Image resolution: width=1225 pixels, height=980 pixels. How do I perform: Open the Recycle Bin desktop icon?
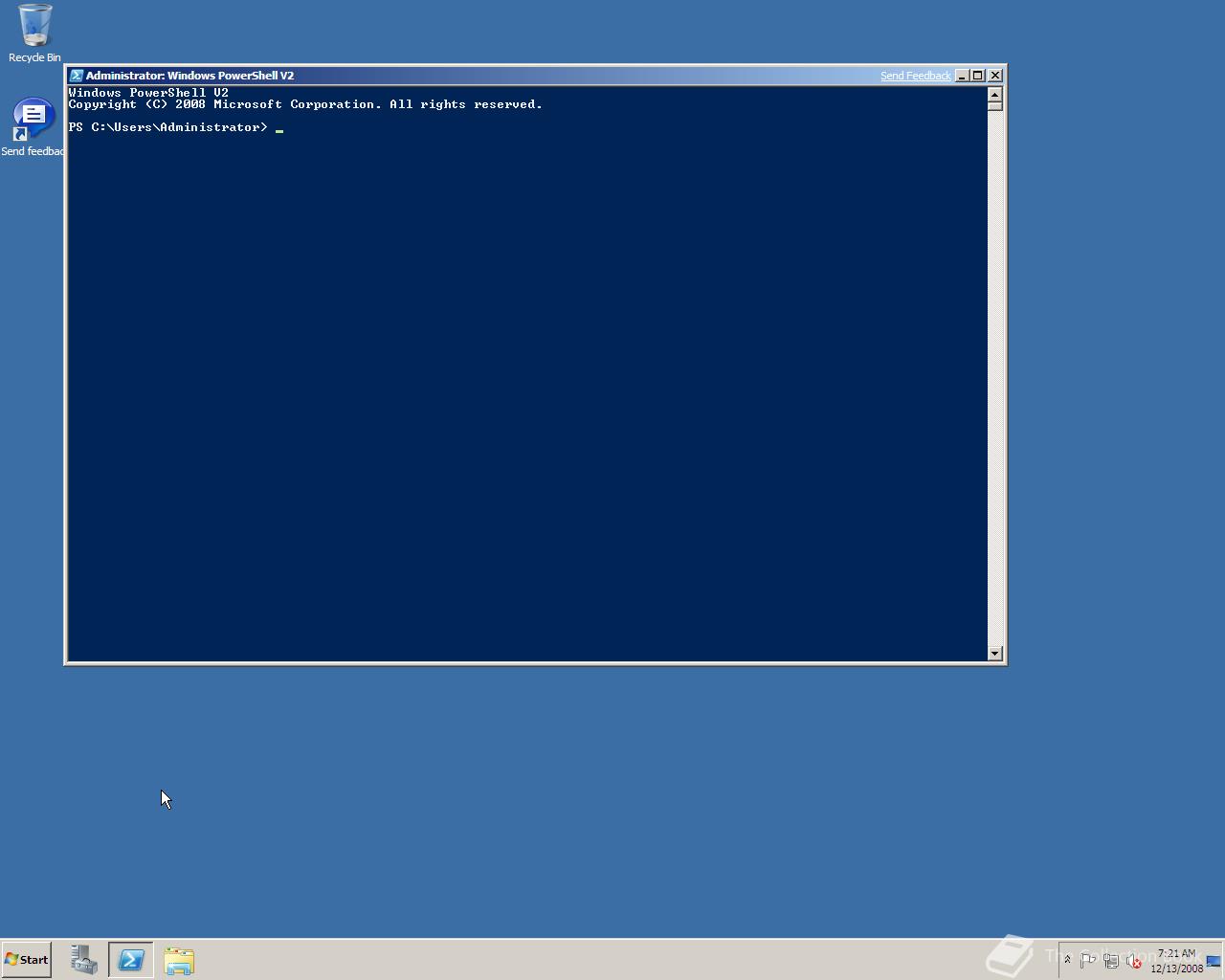tap(34, 33)
